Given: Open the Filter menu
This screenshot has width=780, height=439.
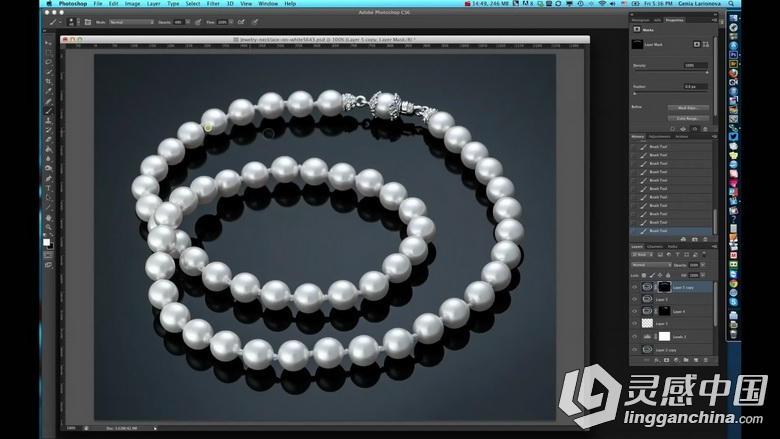Looking at the screenshot, I should [x=213, y=3].
